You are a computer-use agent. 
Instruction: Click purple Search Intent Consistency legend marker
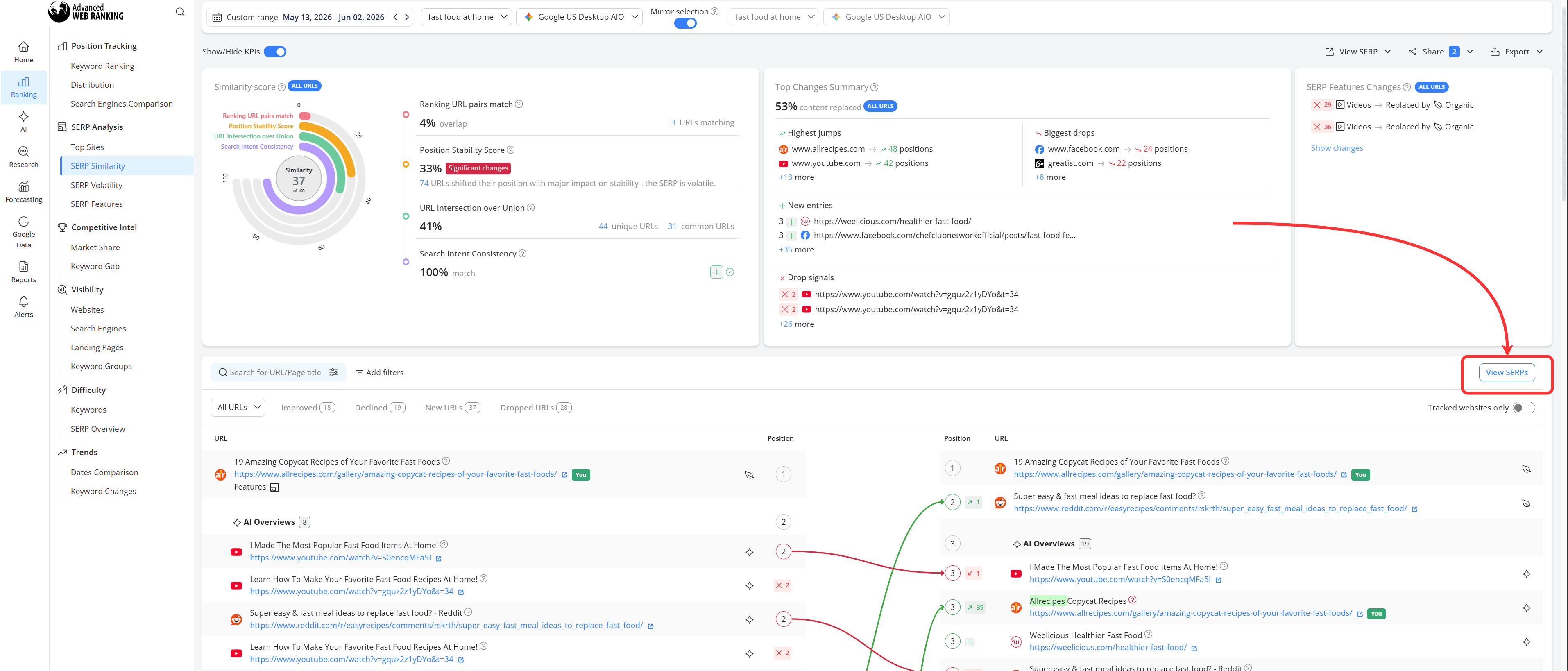point(406,262)
